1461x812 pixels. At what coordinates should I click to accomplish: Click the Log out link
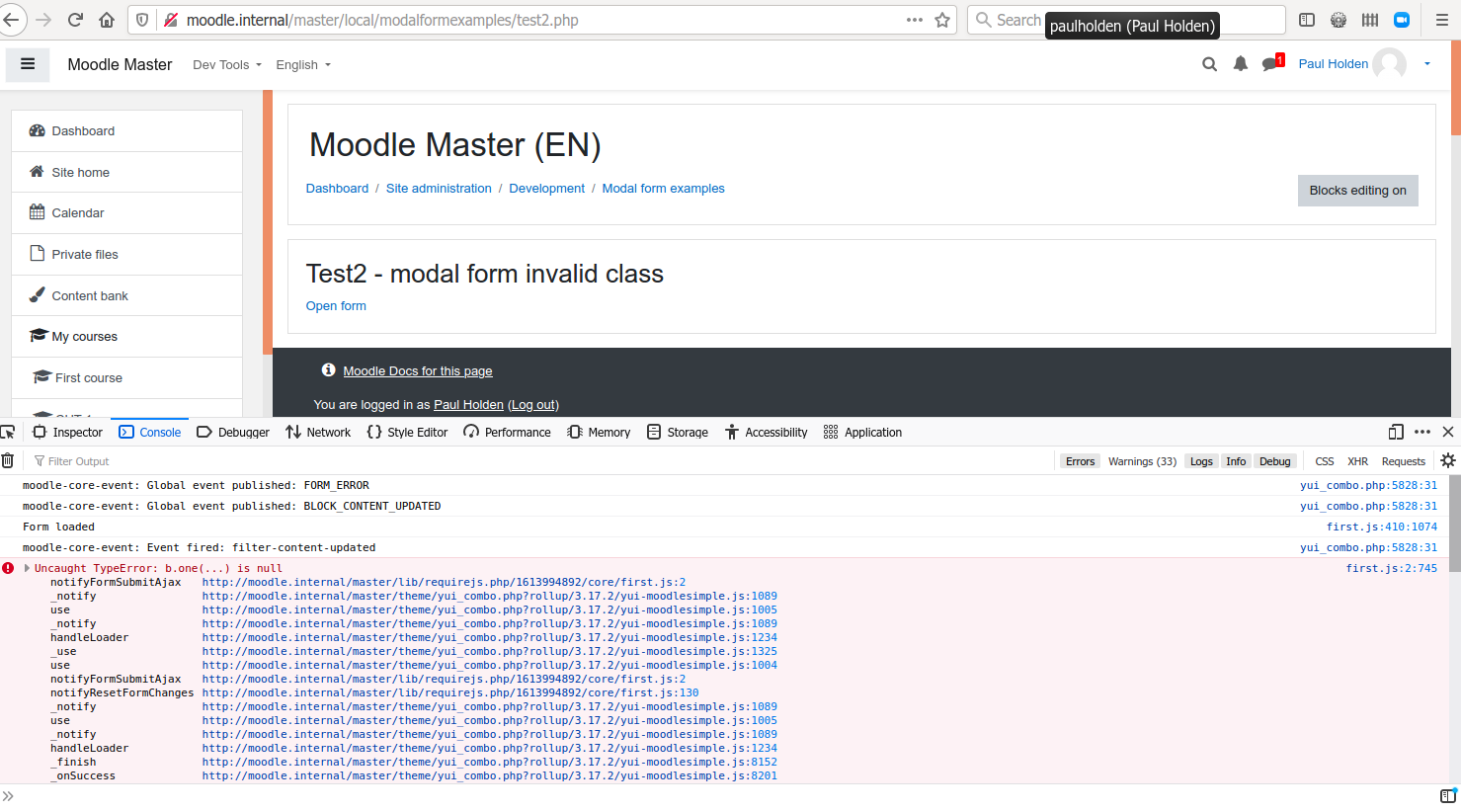coord(532,405)
